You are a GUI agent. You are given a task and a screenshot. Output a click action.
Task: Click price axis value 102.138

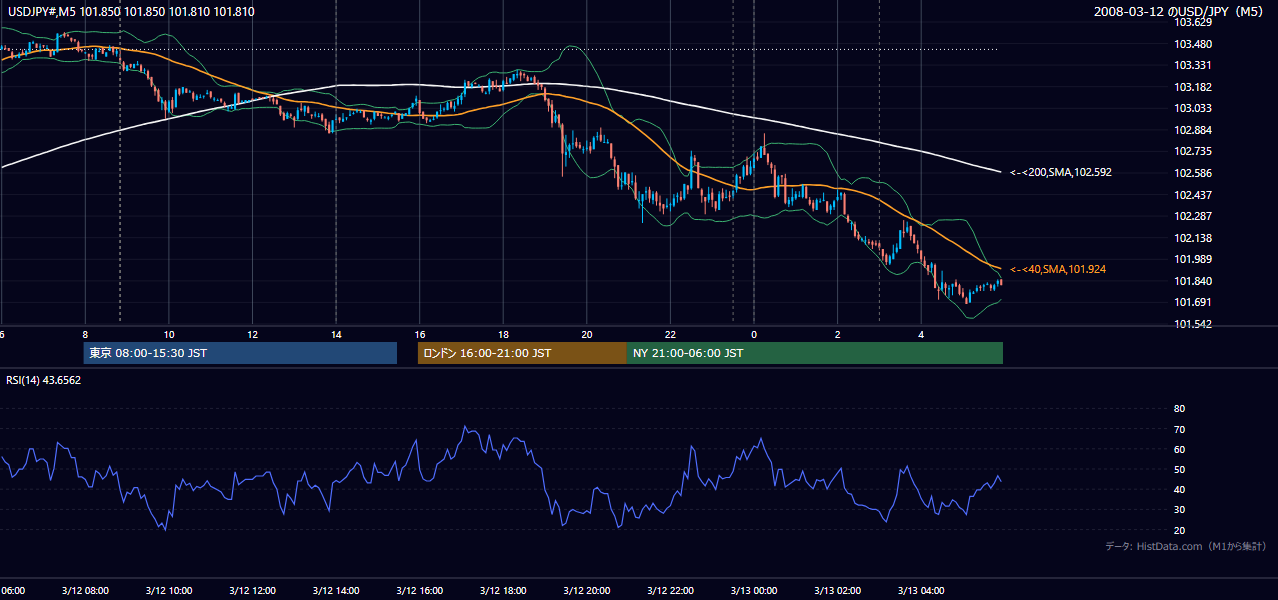pos(1192,238)
